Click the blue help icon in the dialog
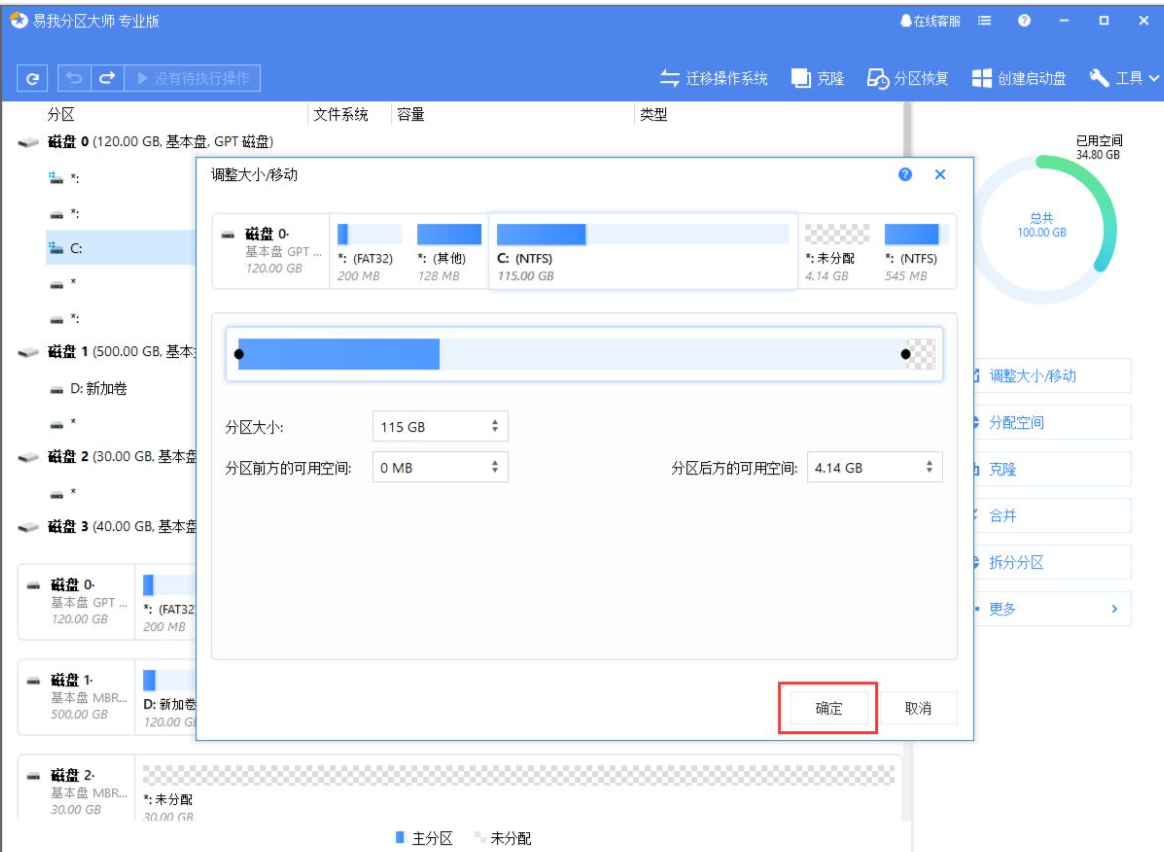The width and height of the screenshot is (1164, 852). pyautogui.click(x=906, y=174)
